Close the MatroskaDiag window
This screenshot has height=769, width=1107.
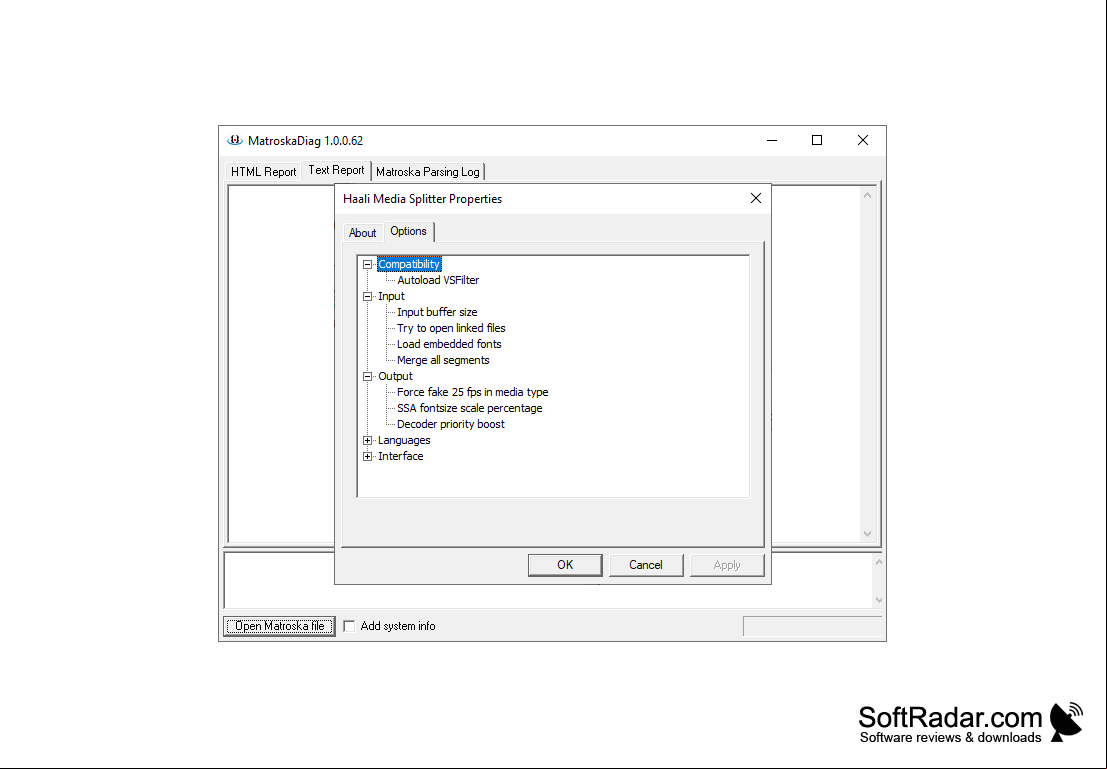click(x=863, y=141)
